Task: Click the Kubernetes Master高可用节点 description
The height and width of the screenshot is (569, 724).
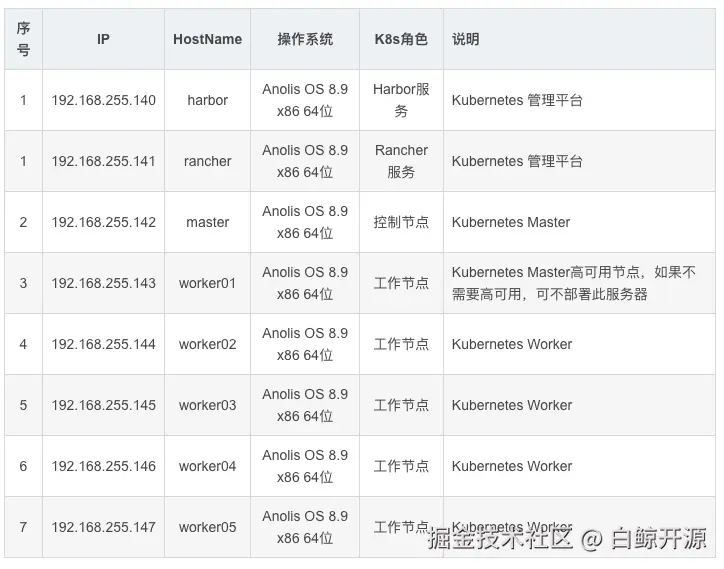Action: pos(573,283)
